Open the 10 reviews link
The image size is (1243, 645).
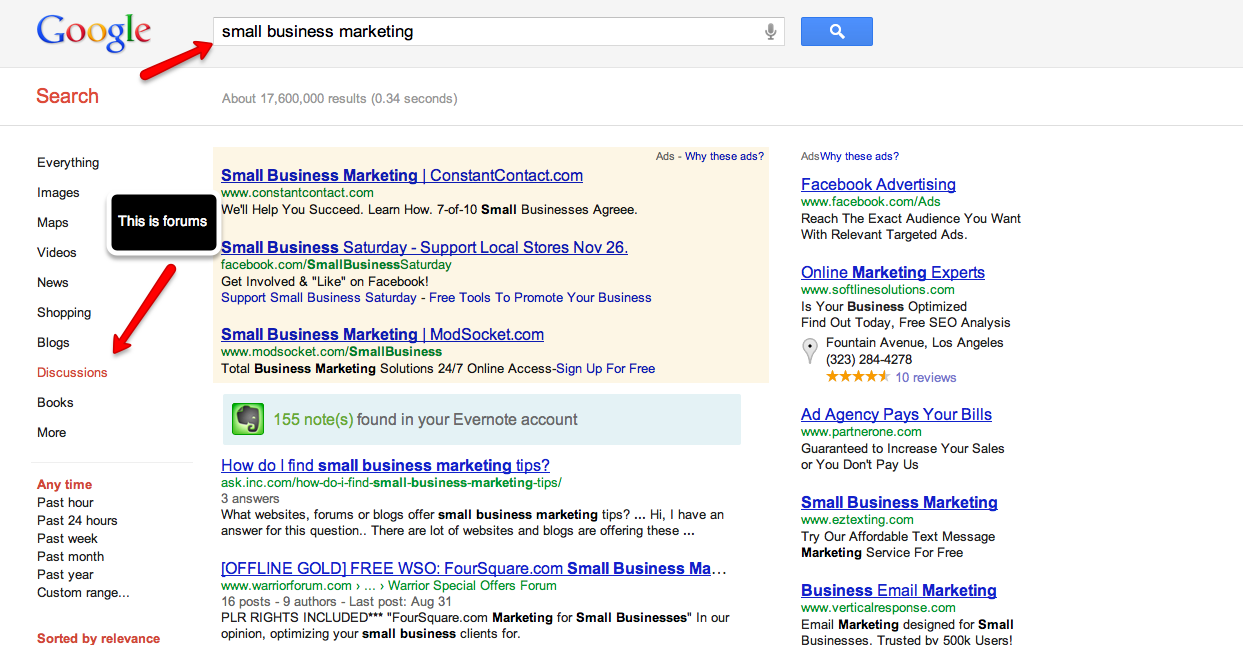[926, 378]
